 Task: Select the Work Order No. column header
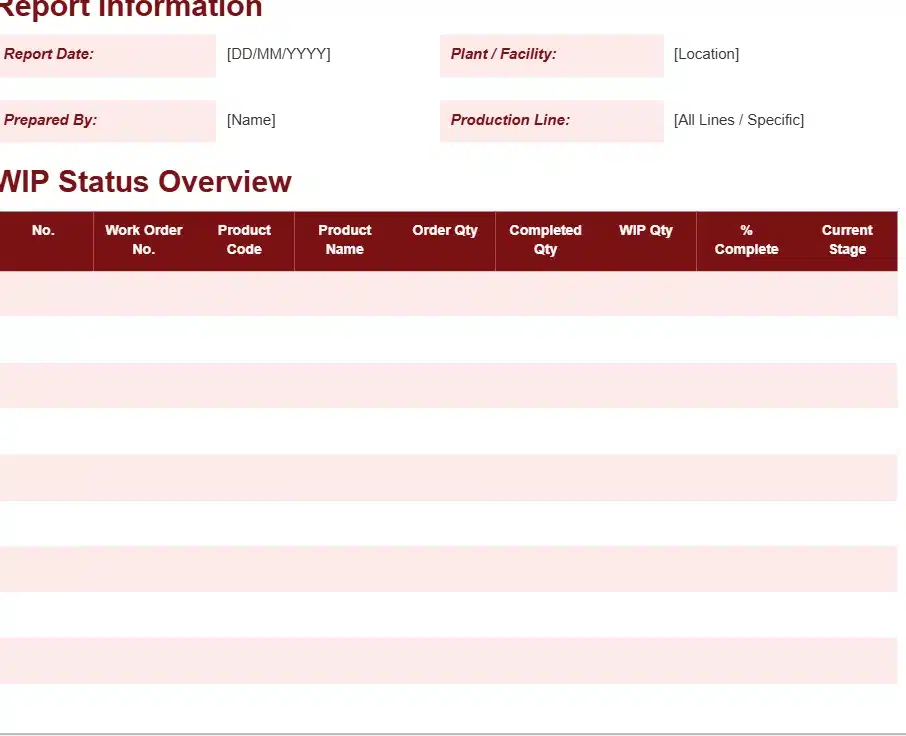(x=144, y=240)
